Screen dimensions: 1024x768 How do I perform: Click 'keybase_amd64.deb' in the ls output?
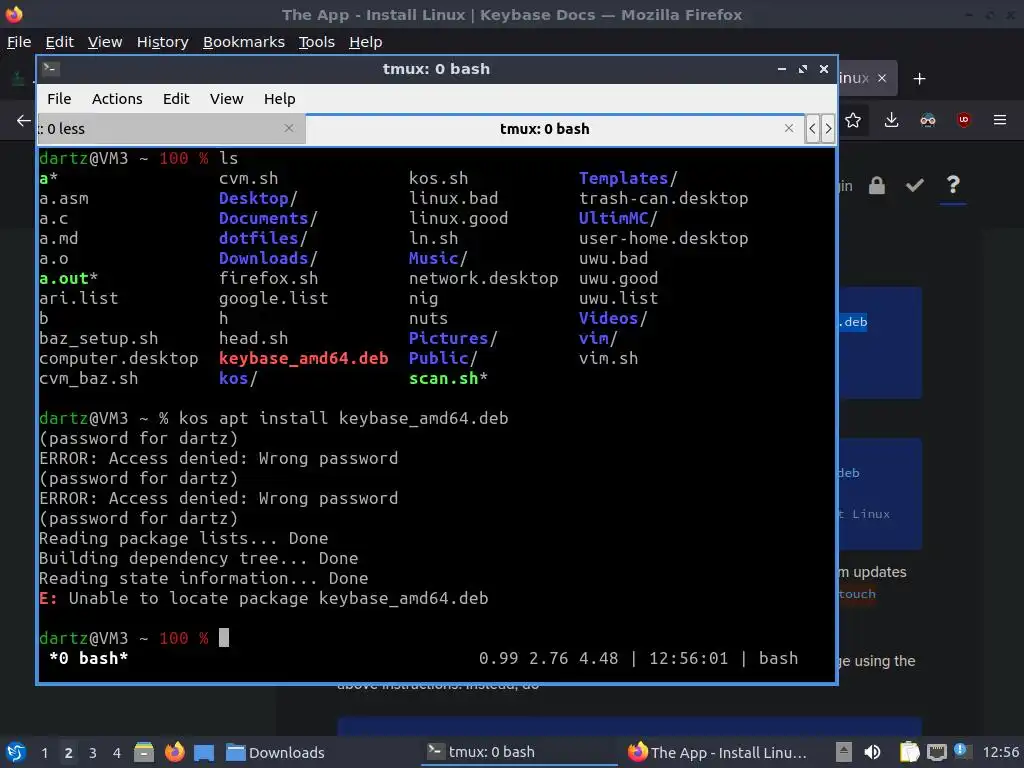(304, 358)
